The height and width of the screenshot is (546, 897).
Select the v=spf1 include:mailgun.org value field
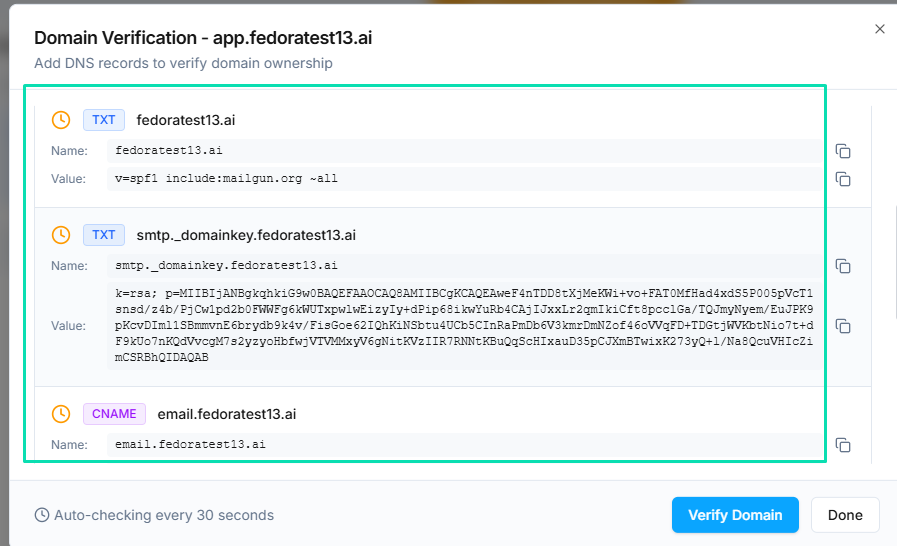coord(464,179)
